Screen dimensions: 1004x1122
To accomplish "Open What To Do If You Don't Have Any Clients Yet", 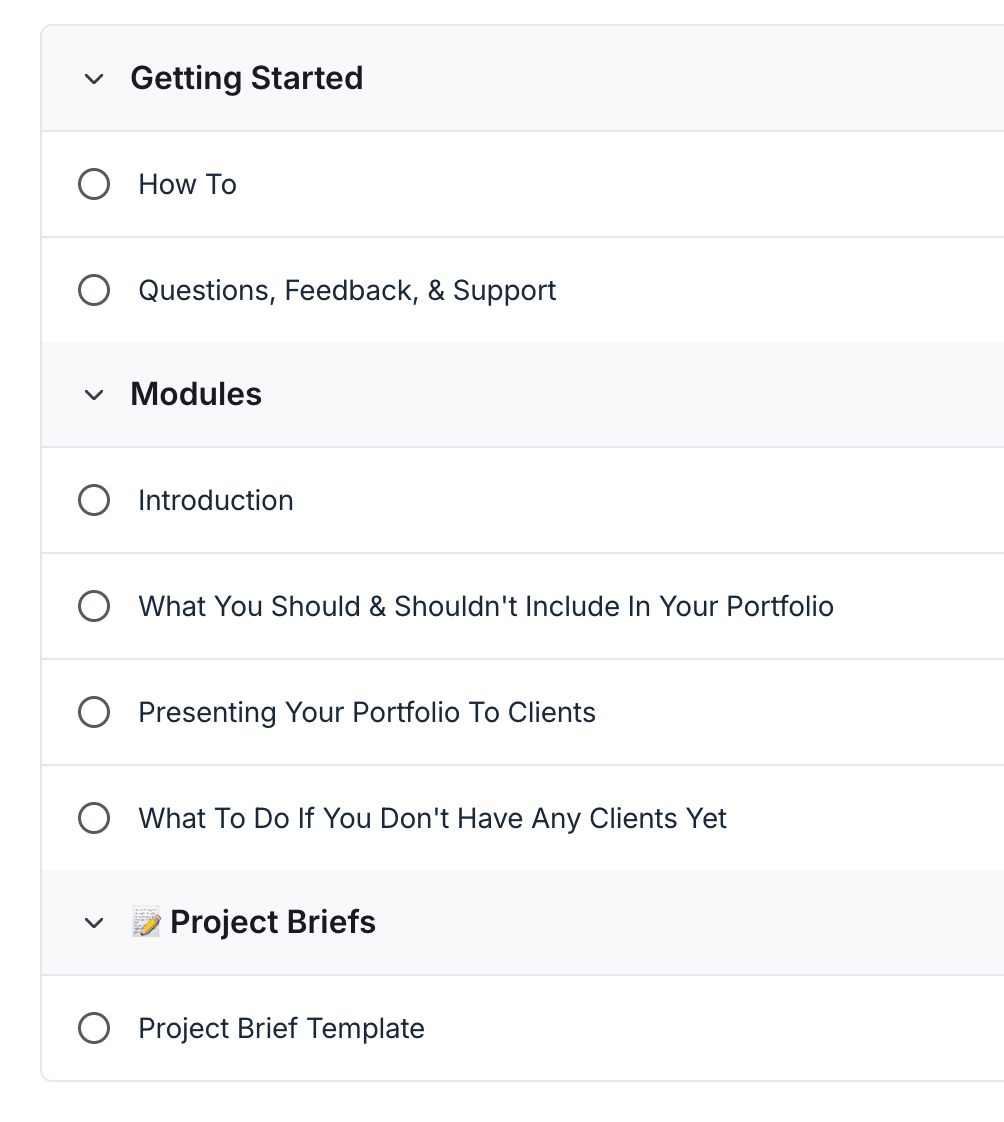I will point(432,818).
